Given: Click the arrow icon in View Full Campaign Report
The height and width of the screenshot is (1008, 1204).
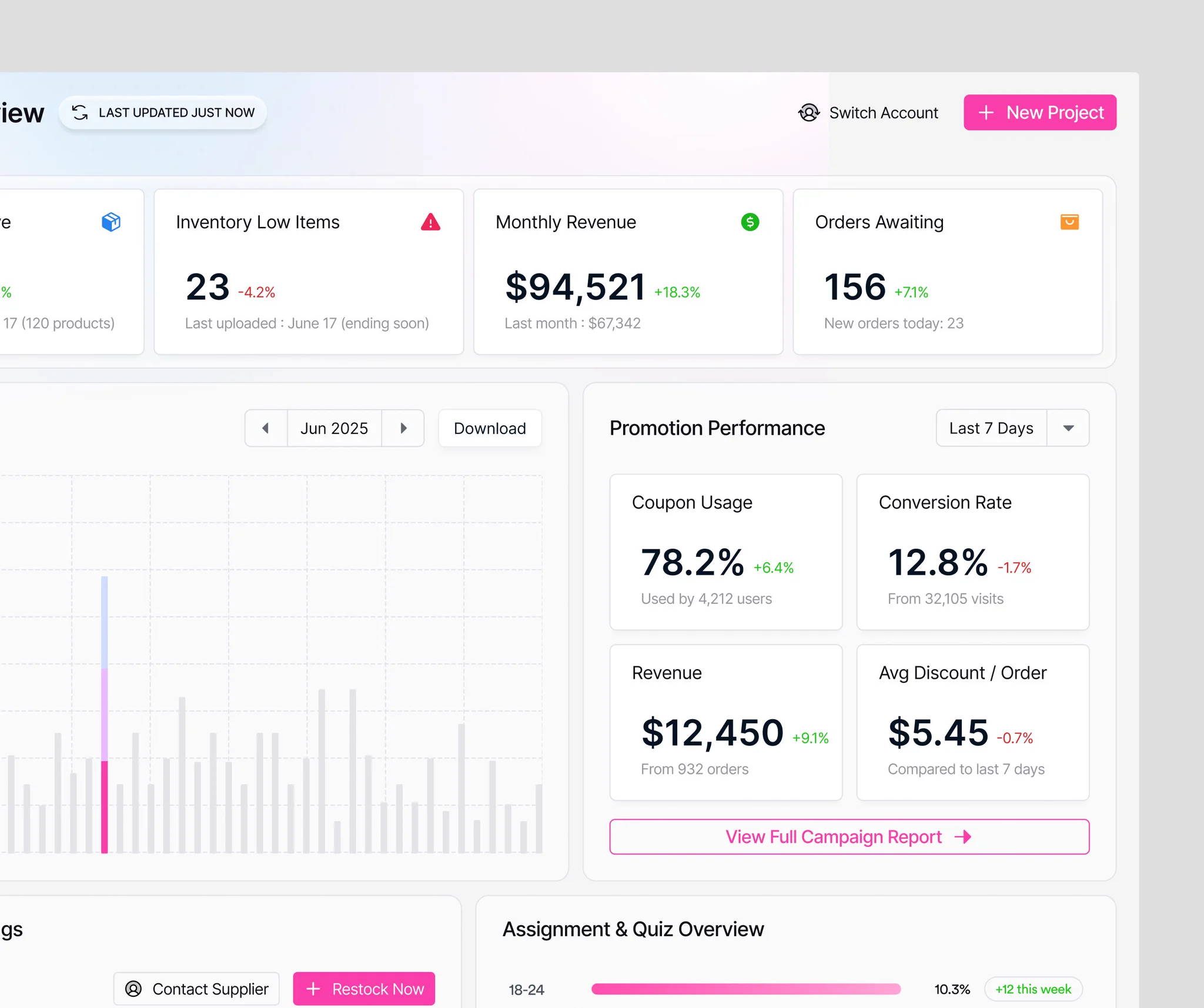Looking at the screenshot, I should [x=963, y=836].
